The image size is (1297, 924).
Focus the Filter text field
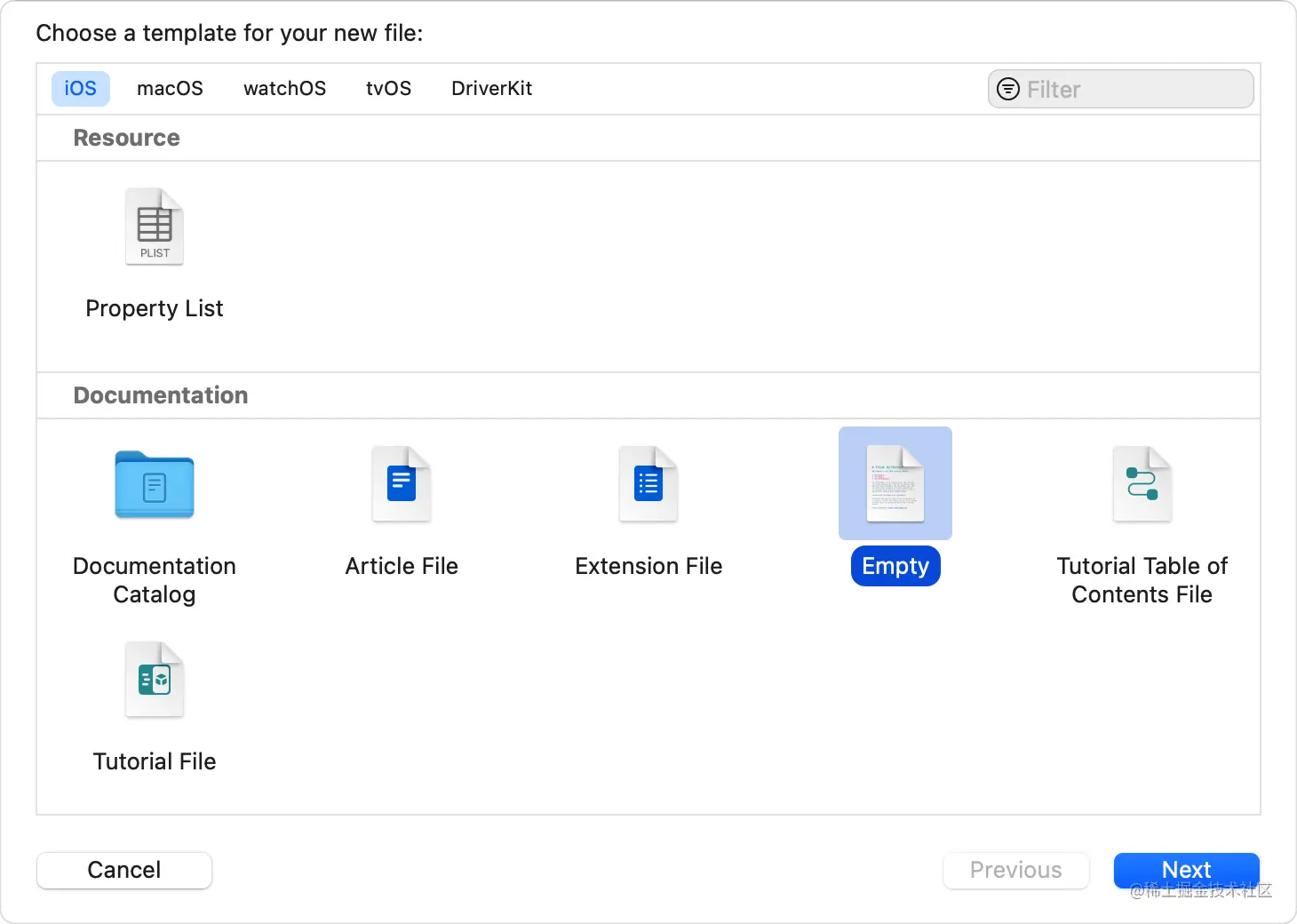click(x=1121, y=89)
